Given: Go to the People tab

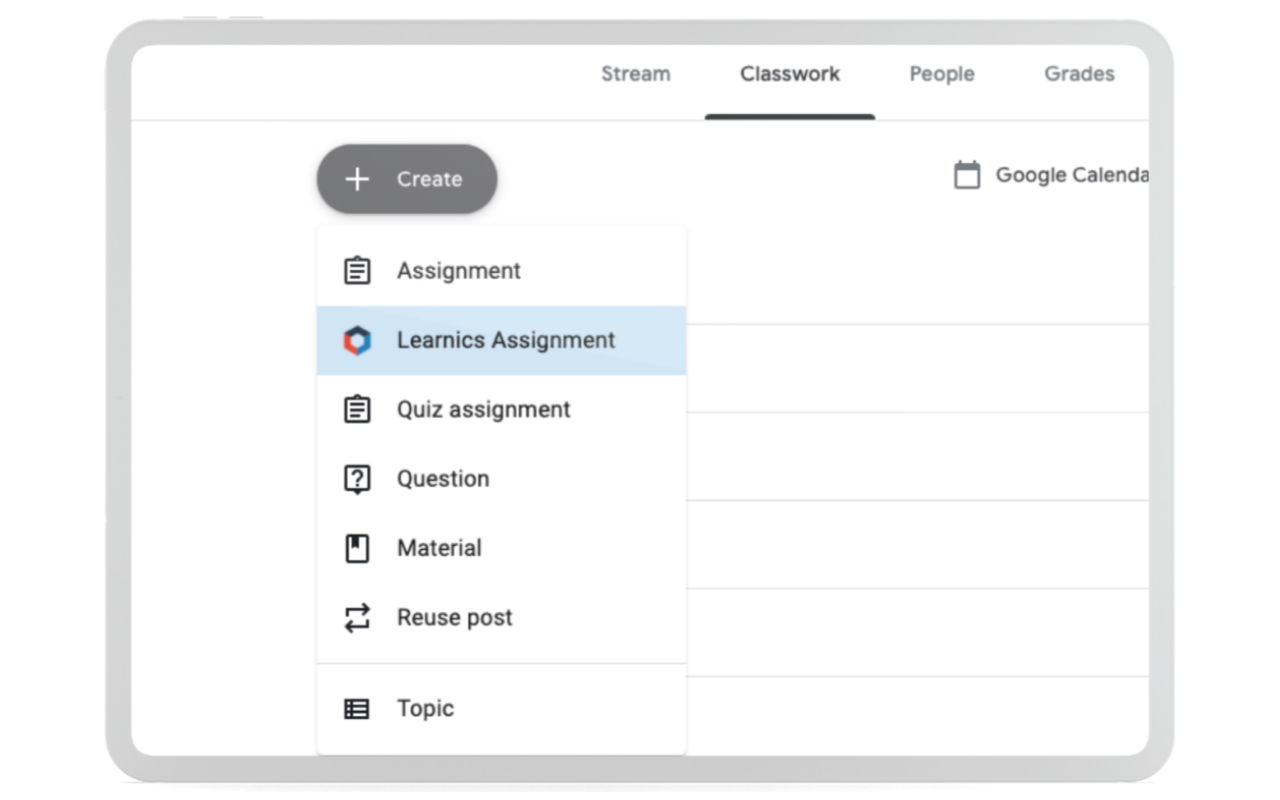Looking at the screenshot, I should (942, 74).
